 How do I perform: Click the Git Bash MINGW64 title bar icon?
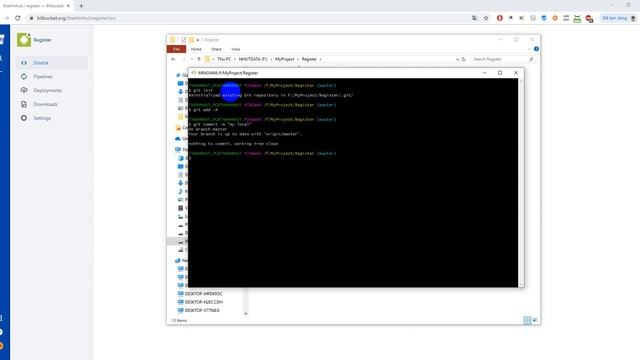193,73
